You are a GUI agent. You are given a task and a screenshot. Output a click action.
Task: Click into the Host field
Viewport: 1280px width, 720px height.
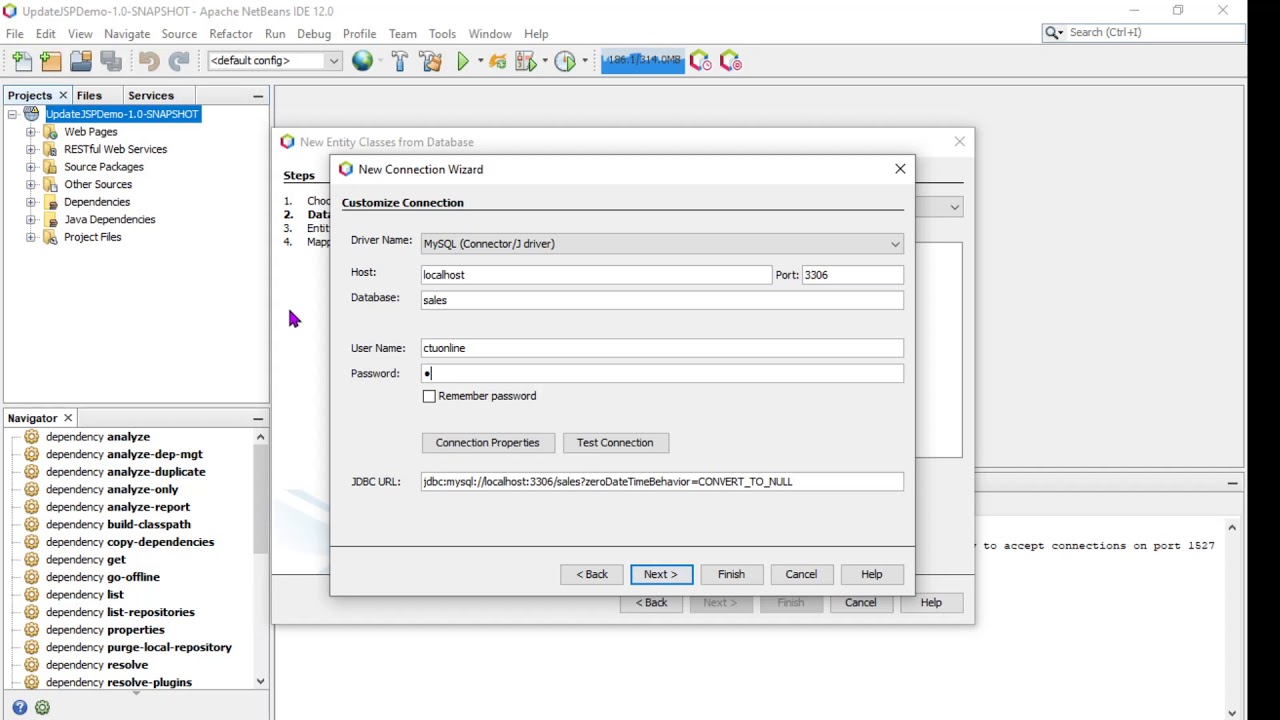[596, 275]
